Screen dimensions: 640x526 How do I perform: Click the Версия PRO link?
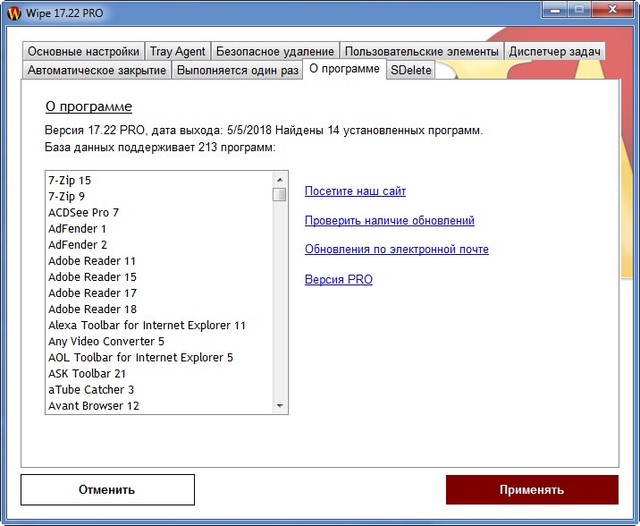point(338,280)
